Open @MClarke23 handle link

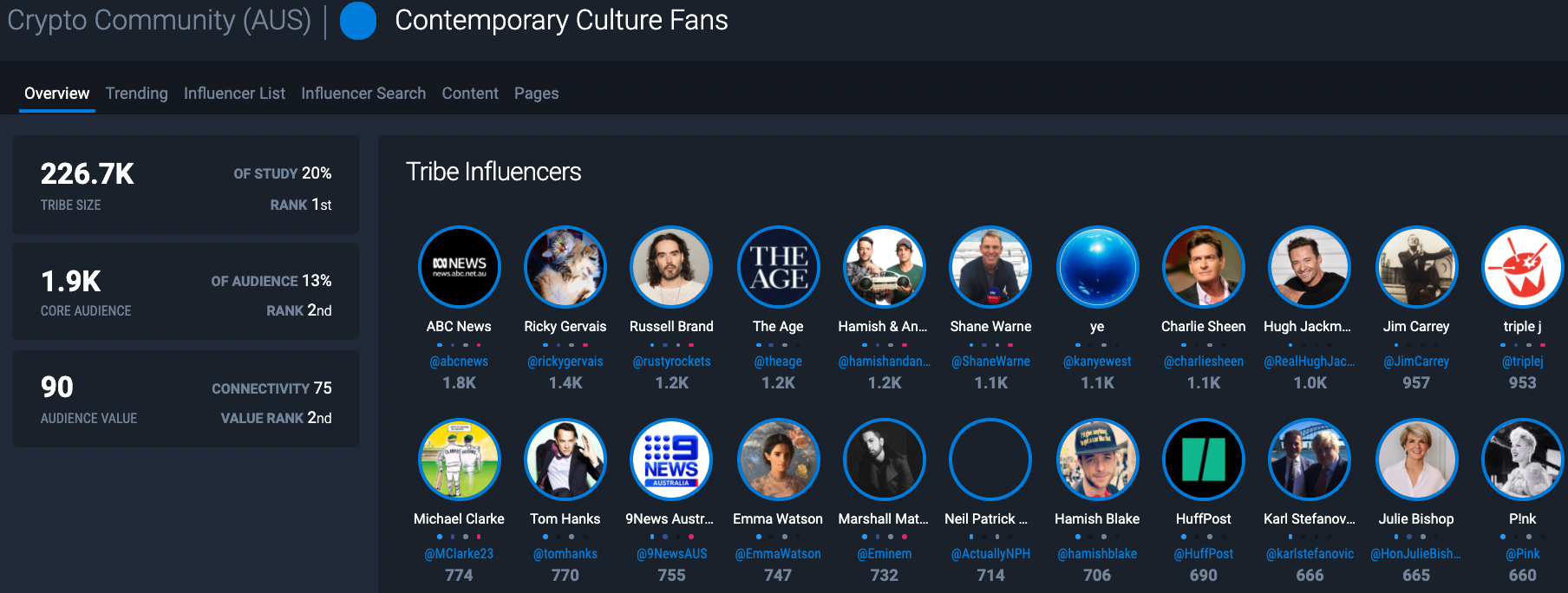[459, 554]
